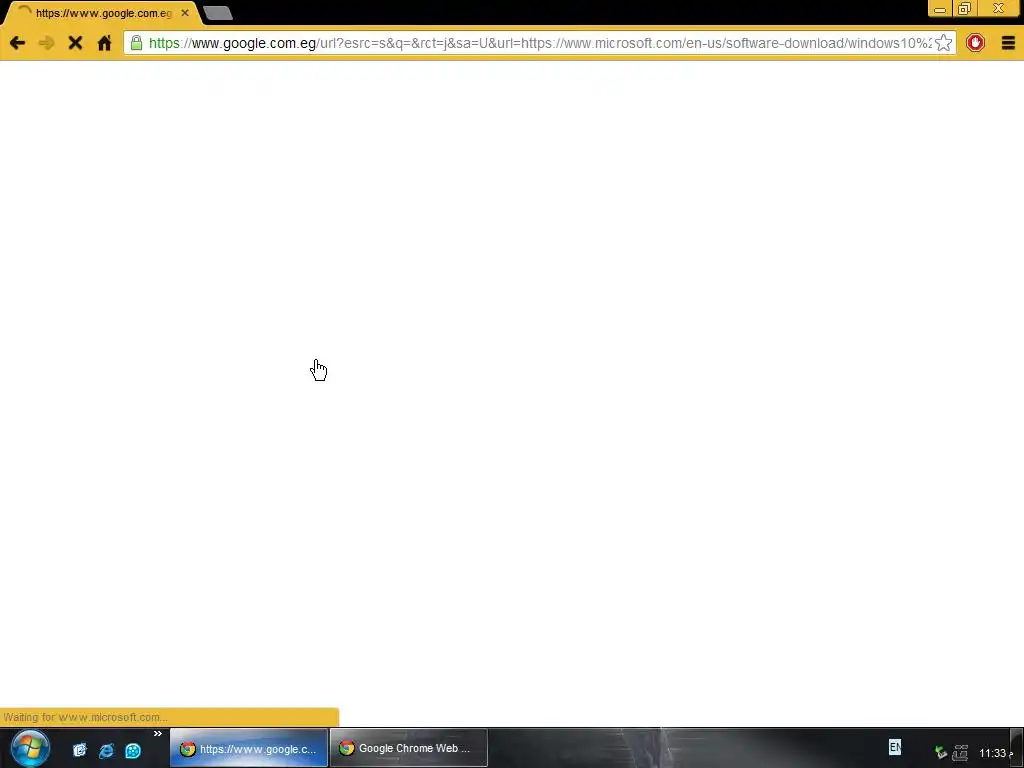Stop loading the page
This screenshot has height=768, width=1024.
[75, 43]
